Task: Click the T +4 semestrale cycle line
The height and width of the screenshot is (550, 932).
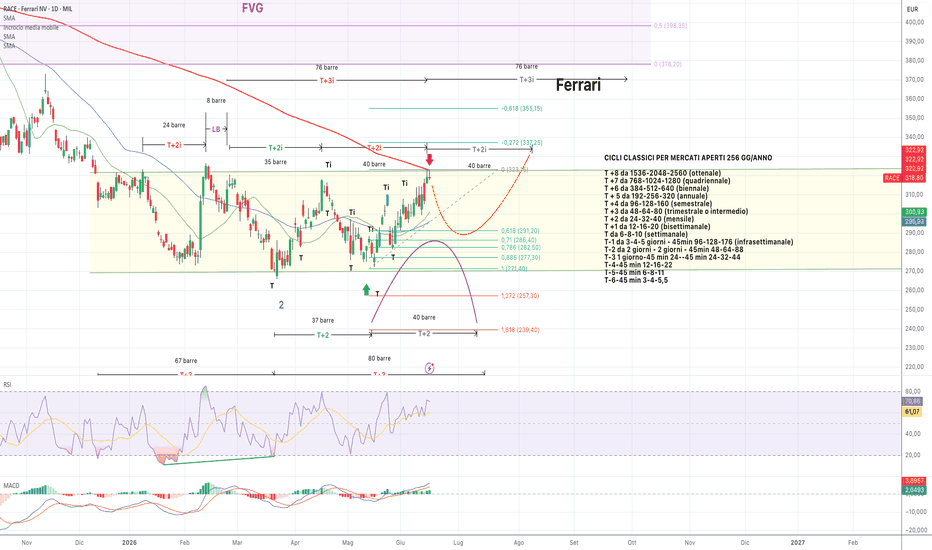Action: click(x=658, y=204)
